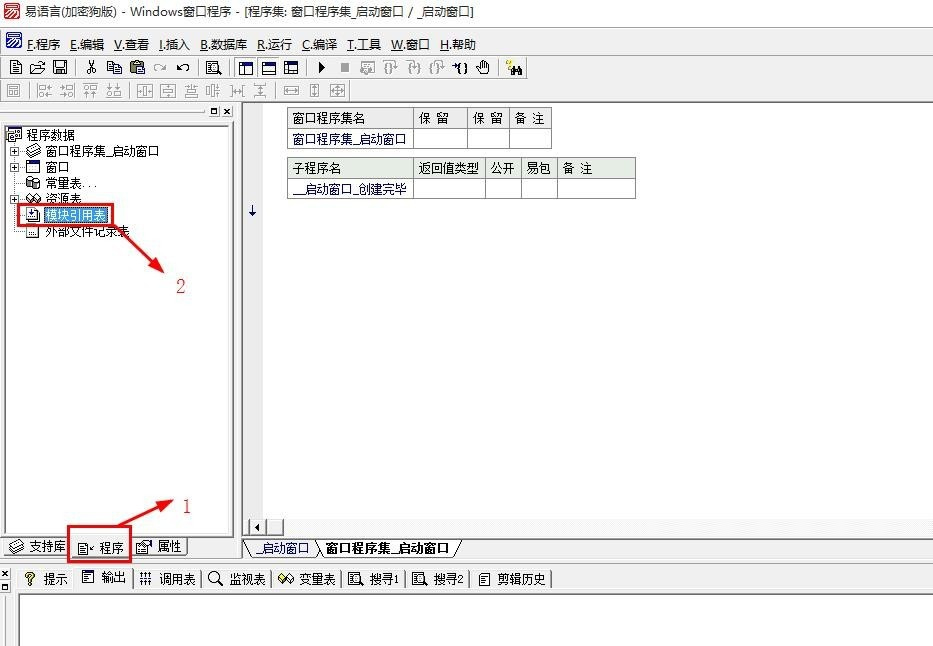
Task: Click the Copy toolbar icon
Action: 114,68
